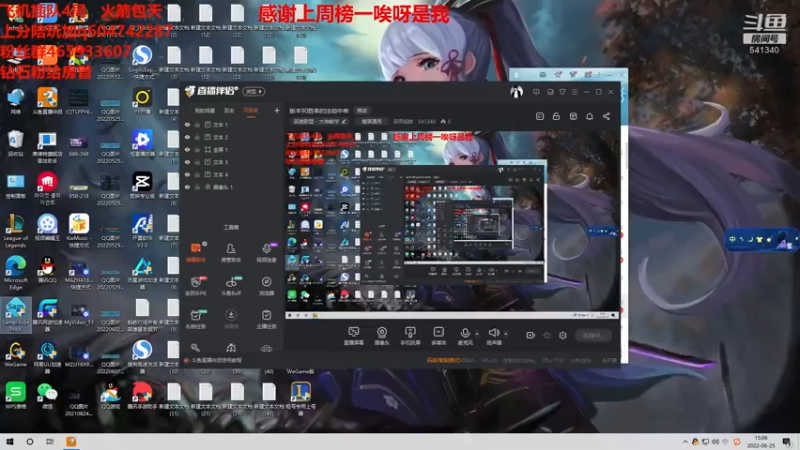
Task: Open League of Legends desktop shortcut
Action: [x=15, y=231]
